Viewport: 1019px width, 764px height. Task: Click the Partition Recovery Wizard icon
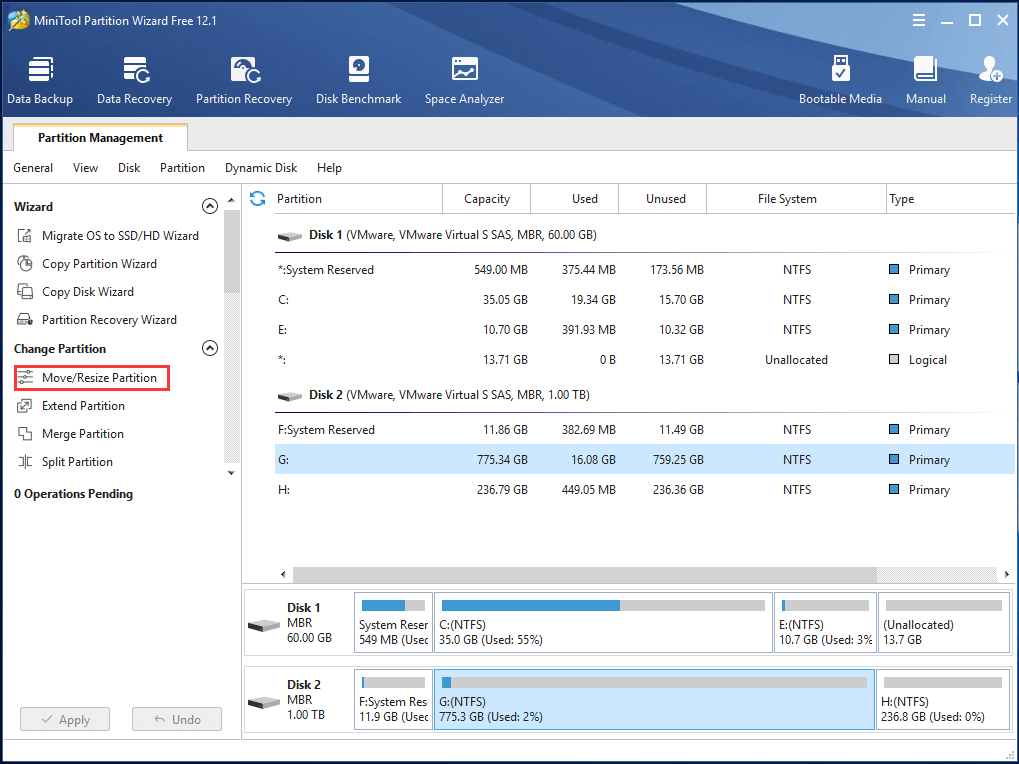pyautogui.click(x=25, y=320)
